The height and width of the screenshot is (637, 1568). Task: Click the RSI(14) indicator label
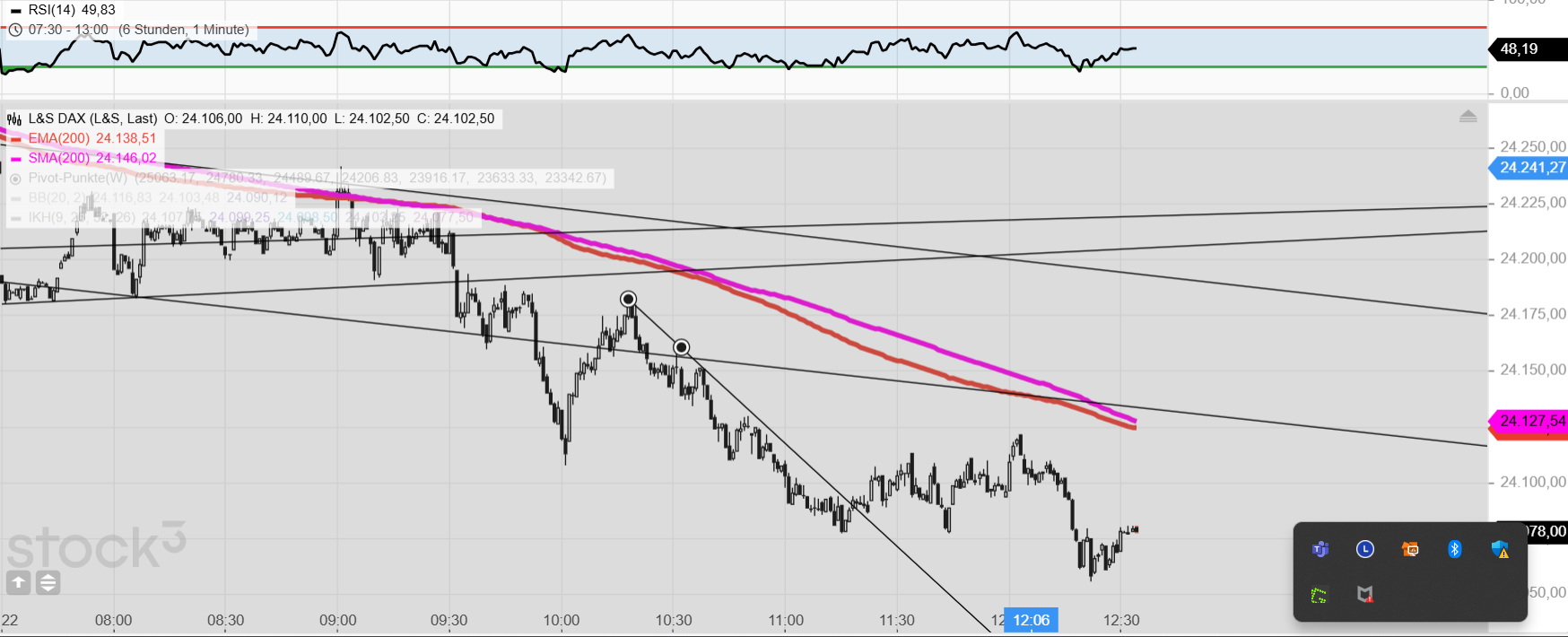(52, 10)
